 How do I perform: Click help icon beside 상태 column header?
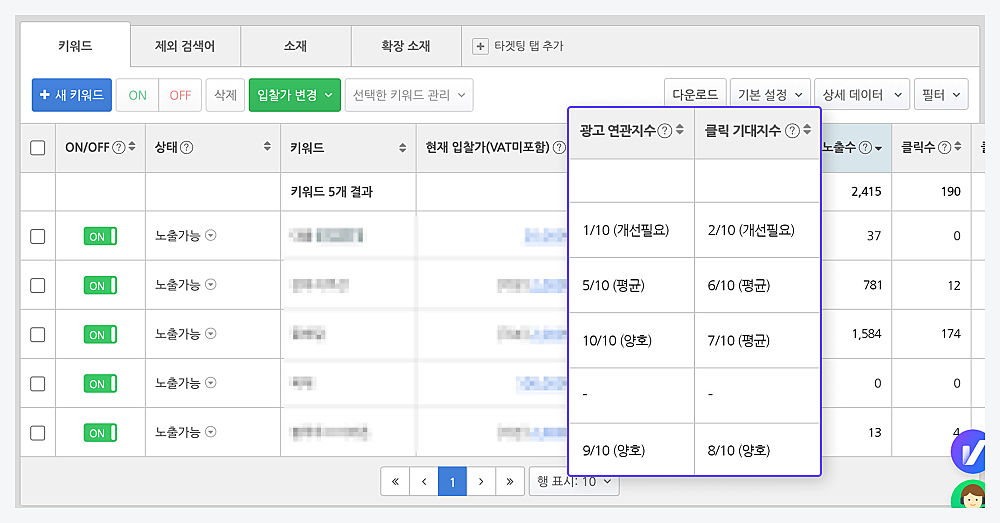coord(186,148)
